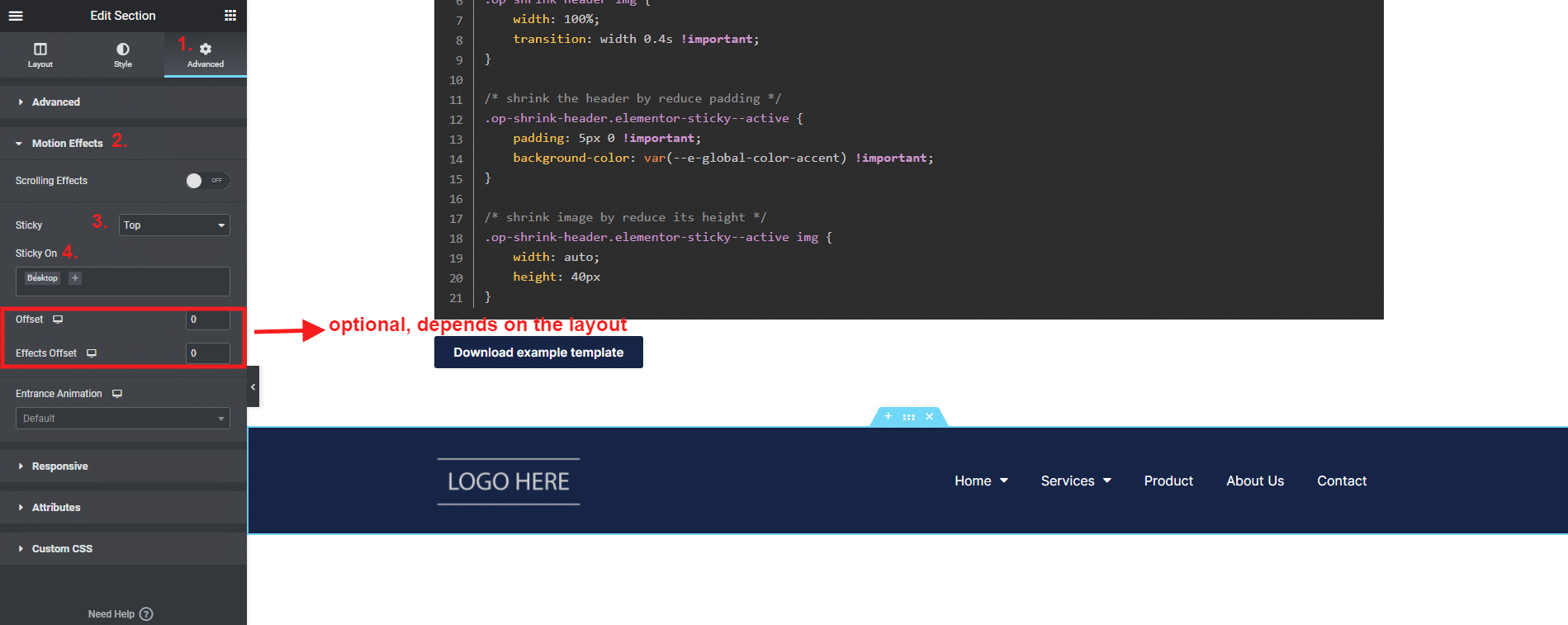Click the edit section drag handle icon
Viewport: 1568px width, 625px height.
[908, 417]
